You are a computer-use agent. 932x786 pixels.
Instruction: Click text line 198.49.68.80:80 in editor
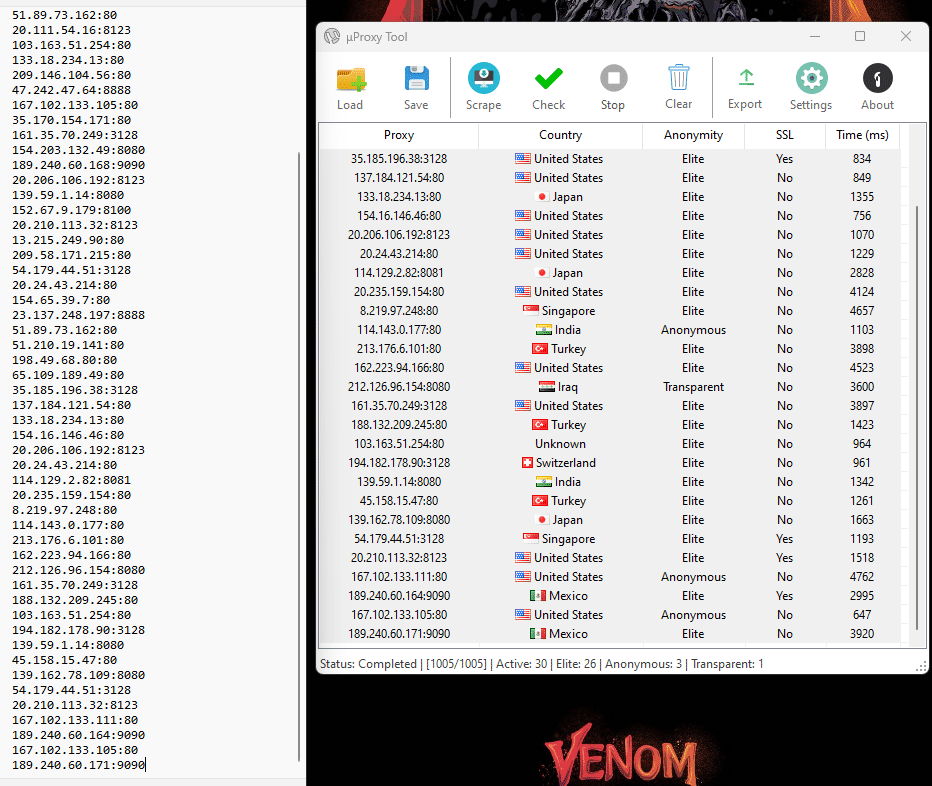click(x=64, y=360)
